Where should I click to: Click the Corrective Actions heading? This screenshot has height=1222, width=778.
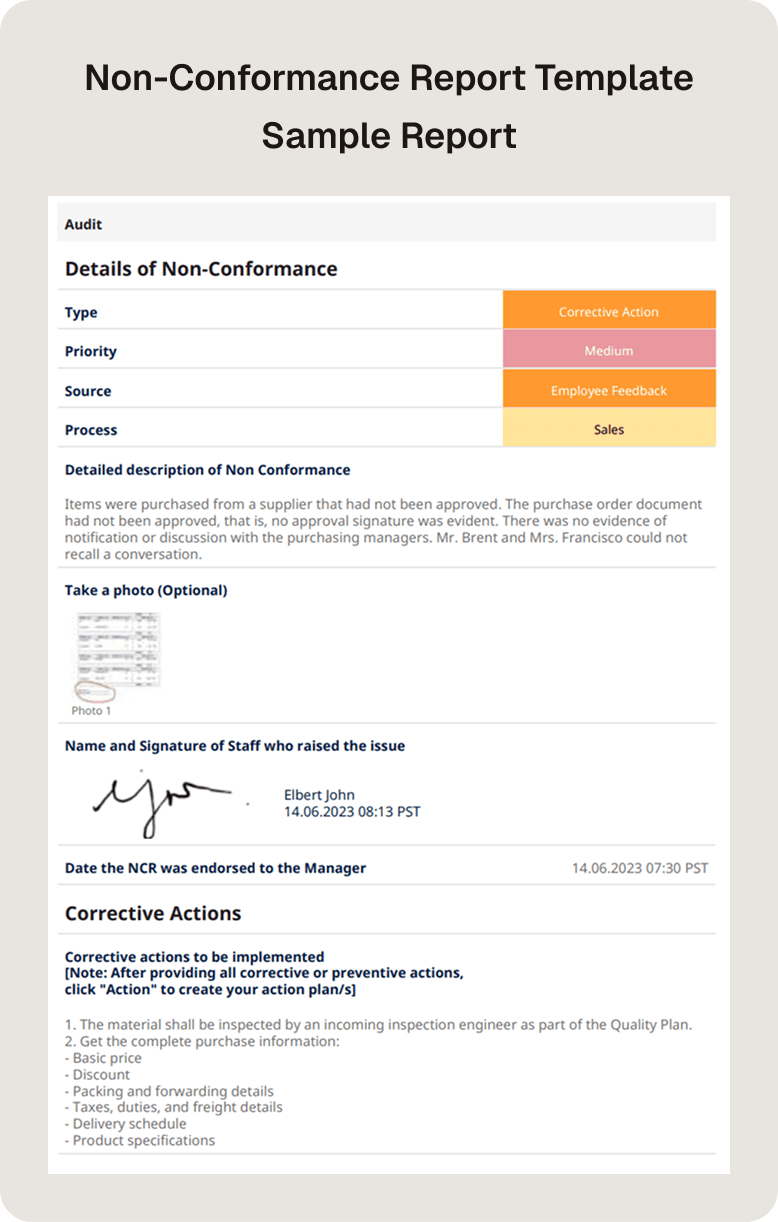pos(153,913)
